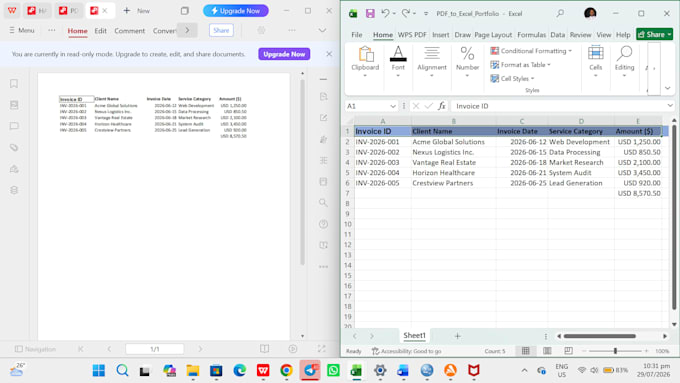Dismiss the read-only mode banner
This screenshot has height=383, width=680.
point(329,54)
